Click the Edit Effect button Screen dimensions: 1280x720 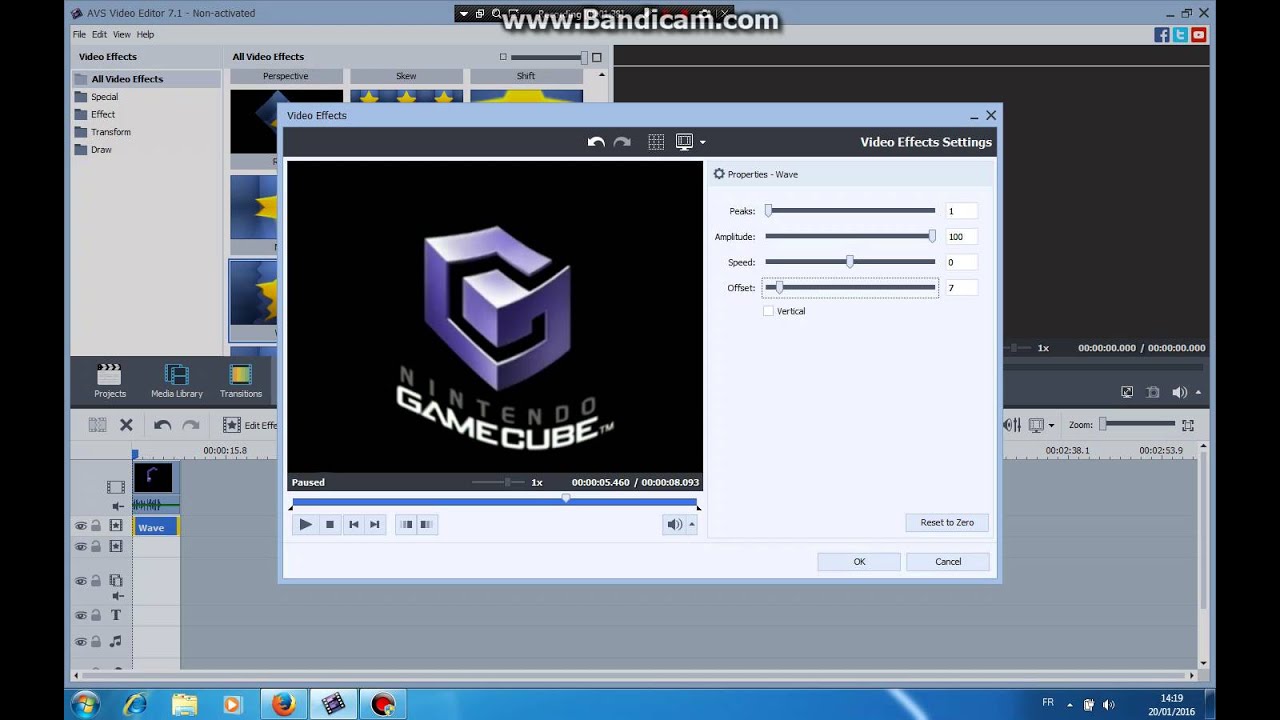click(250, 425)
